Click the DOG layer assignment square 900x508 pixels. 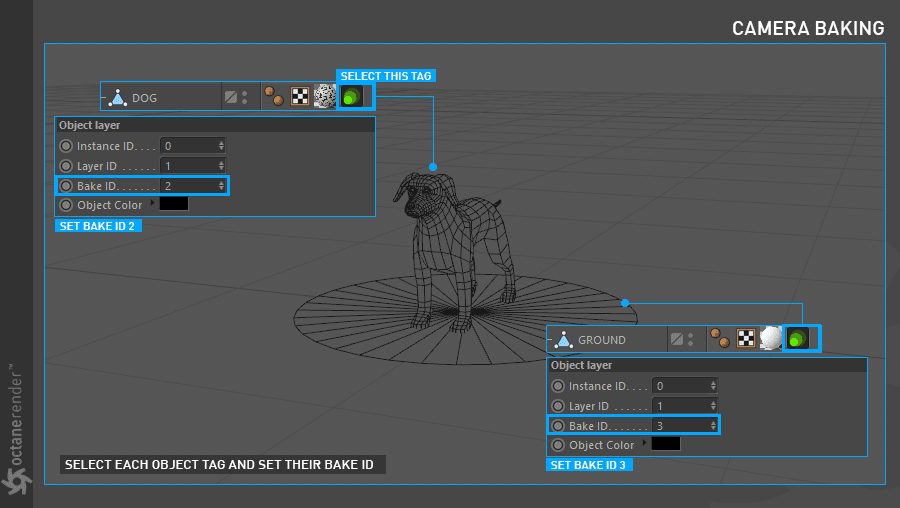coord(231,97)
